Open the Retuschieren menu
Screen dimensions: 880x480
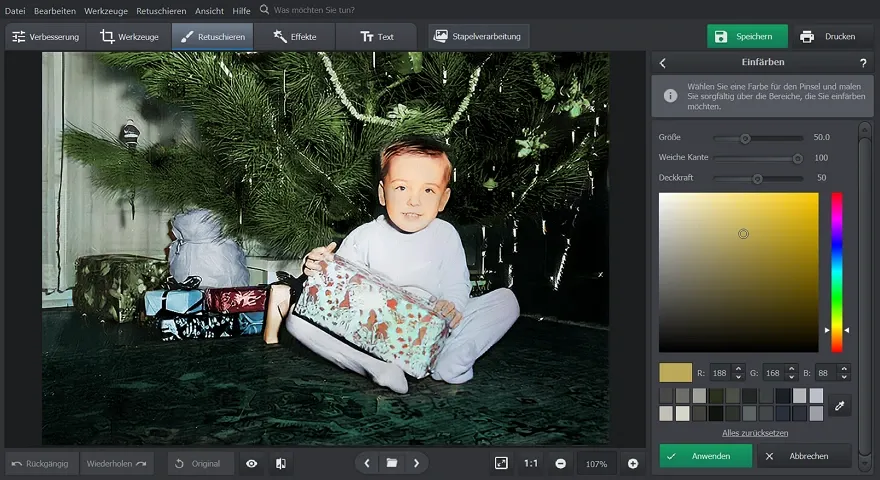(x=162, y=10)
